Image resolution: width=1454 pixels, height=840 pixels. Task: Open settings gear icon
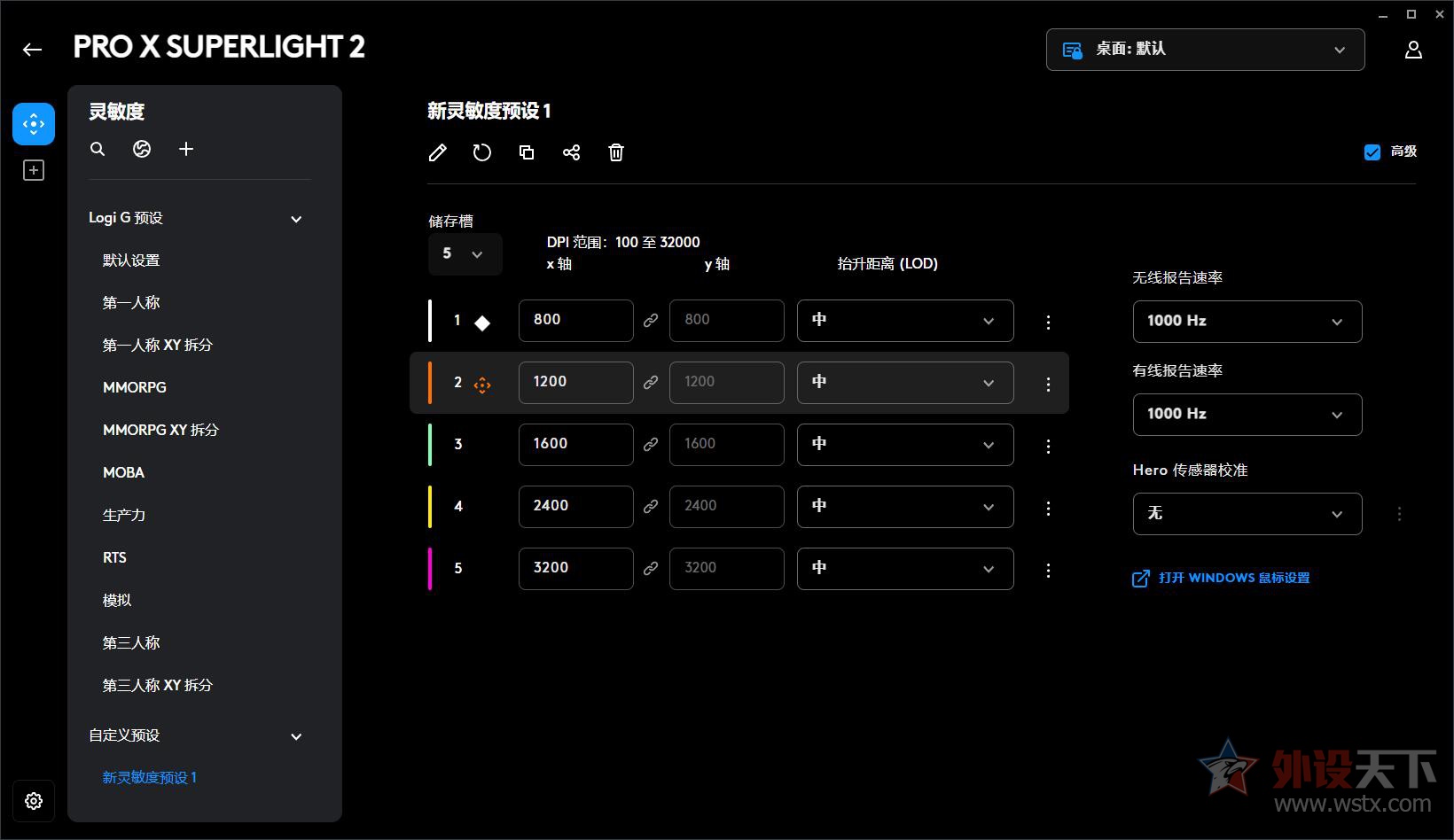34,801
